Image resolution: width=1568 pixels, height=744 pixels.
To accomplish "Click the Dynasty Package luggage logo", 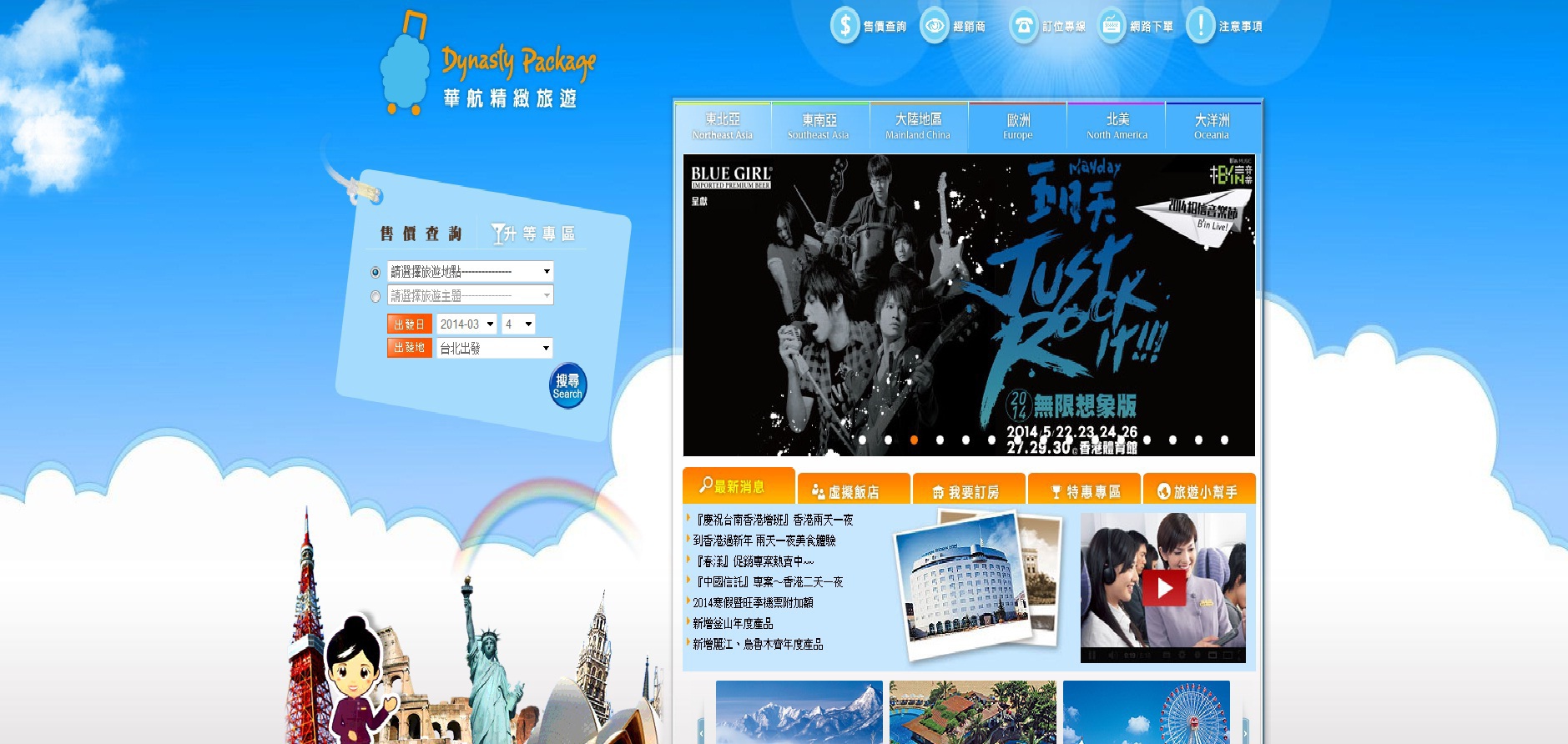I will pos(487,63).
